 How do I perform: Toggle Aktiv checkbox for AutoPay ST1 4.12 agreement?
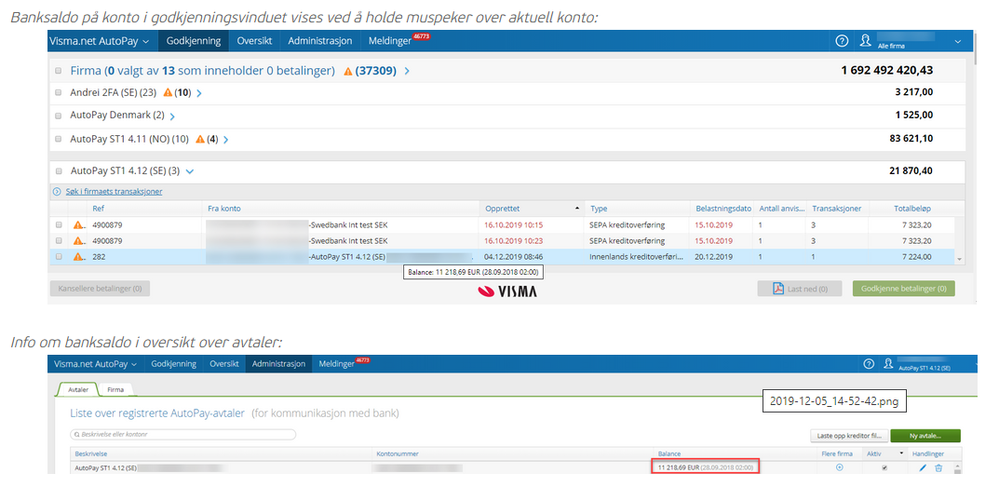(x=884, y=468)
